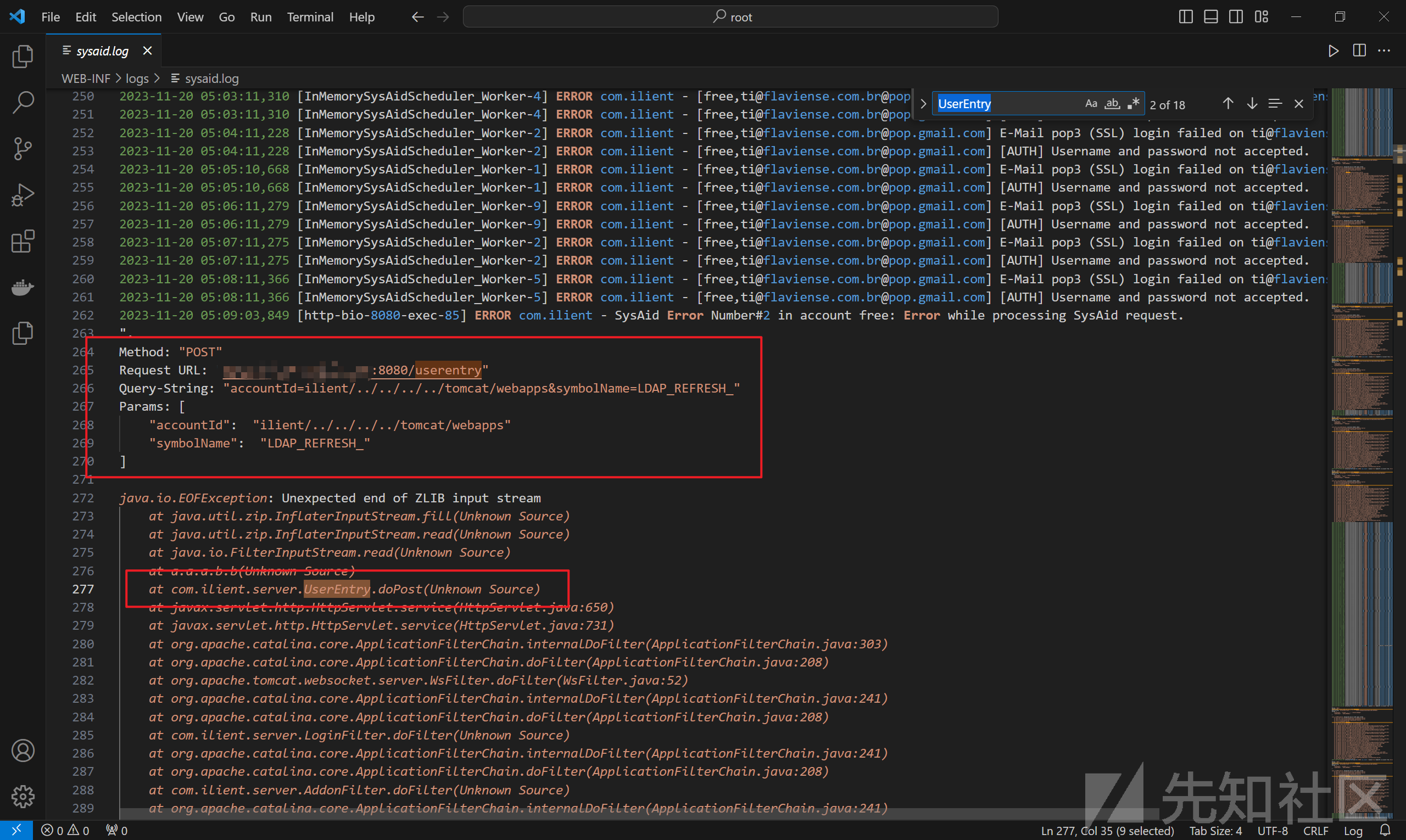Screen dimensions: 1406x840
Task: Select the sysaid.log editor tab
Action: coord(102,51)
